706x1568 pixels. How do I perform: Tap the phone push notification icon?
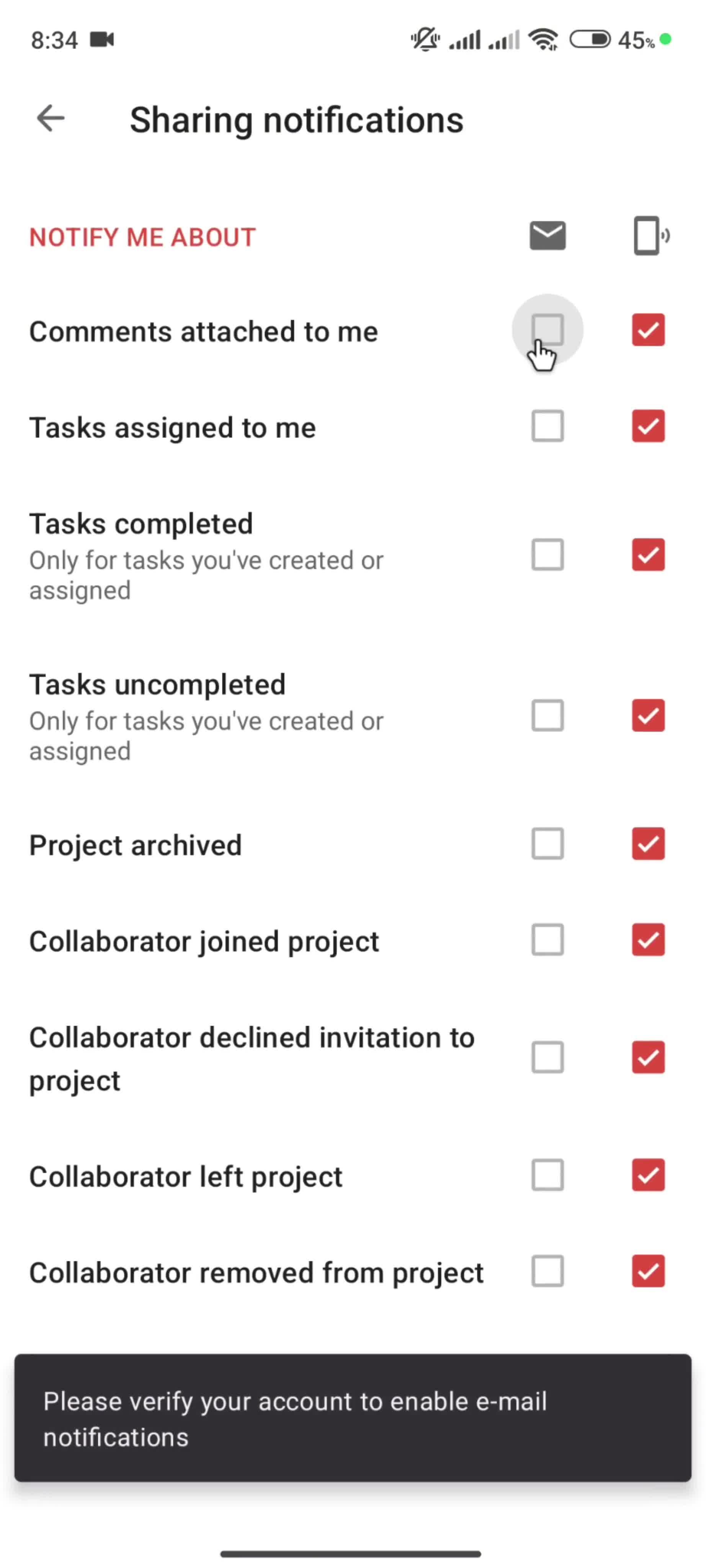pyautogui.click(x=650, y=235)
